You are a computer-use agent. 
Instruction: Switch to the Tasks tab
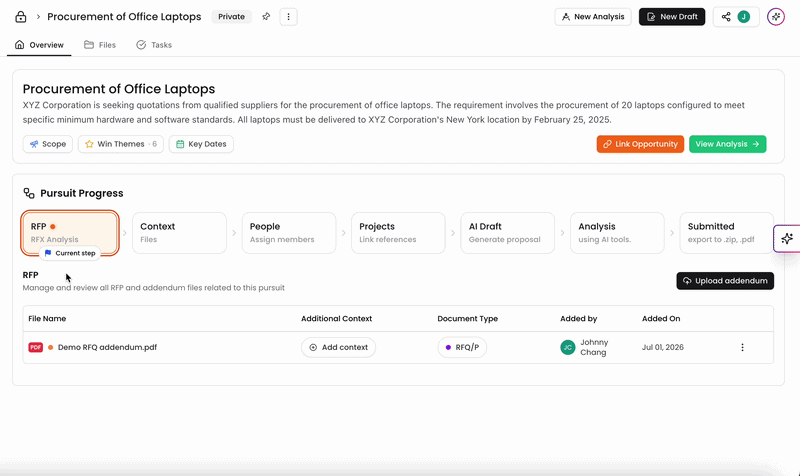coord(154,45)
